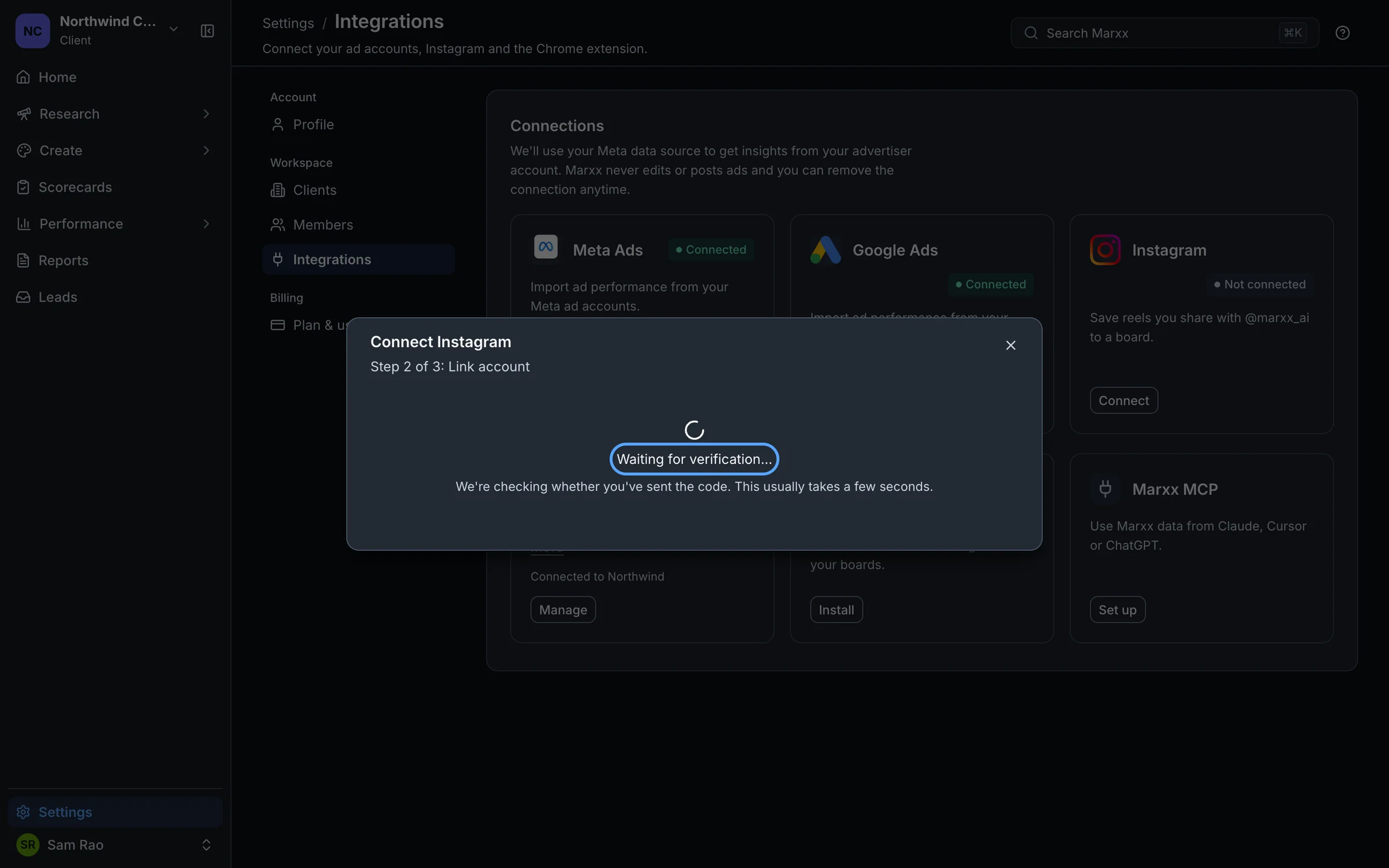Click the Google Ads logo
Viewport: 1389px width, 868px height.
826,250
